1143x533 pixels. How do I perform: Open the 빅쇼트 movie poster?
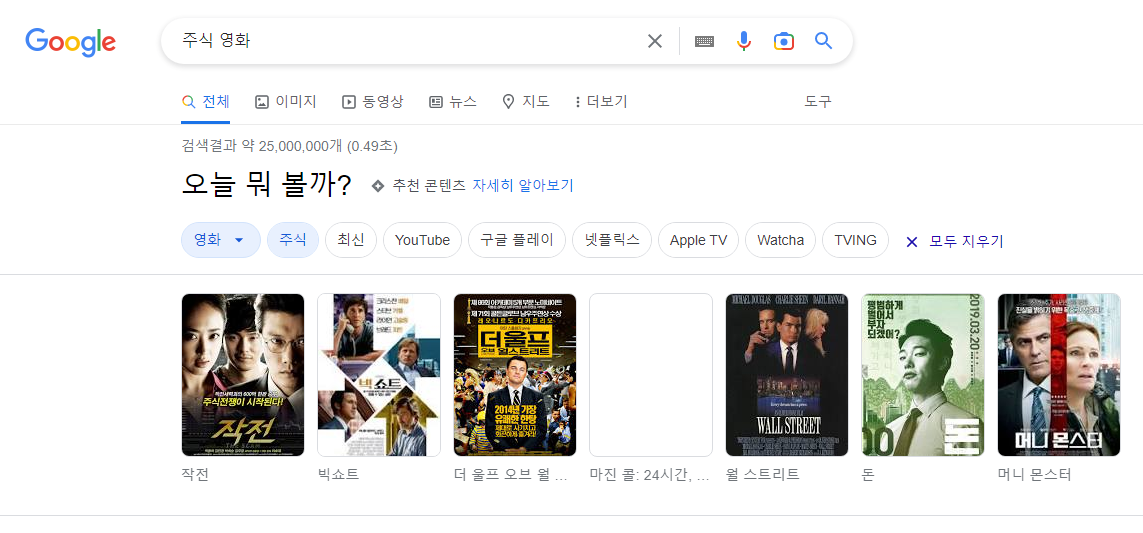tap(379, 375)
